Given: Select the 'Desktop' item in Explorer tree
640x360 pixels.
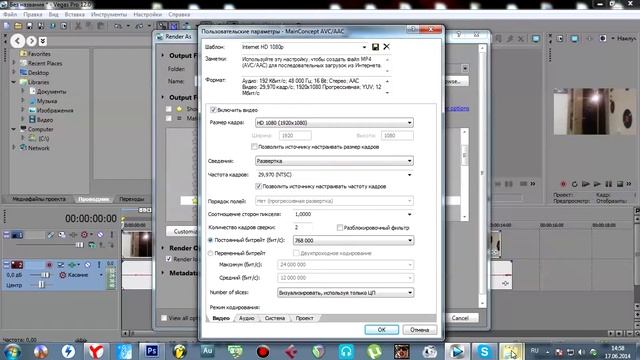Looking at the screenshot, I should coord(38,73).
